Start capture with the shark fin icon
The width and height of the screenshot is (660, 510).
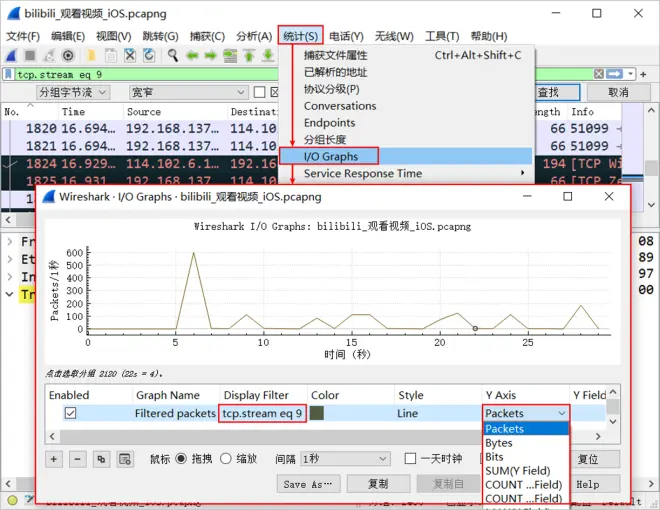pyautogui.click(x=11, y=56)
